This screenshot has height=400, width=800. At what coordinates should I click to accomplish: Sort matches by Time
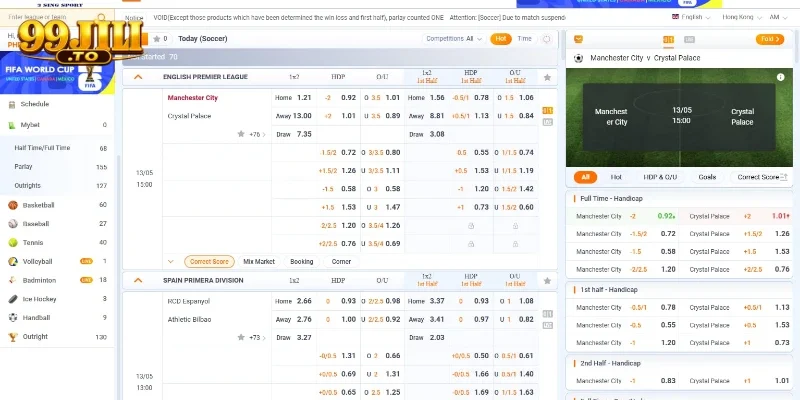pyautogui.click(x=524, y=39)
